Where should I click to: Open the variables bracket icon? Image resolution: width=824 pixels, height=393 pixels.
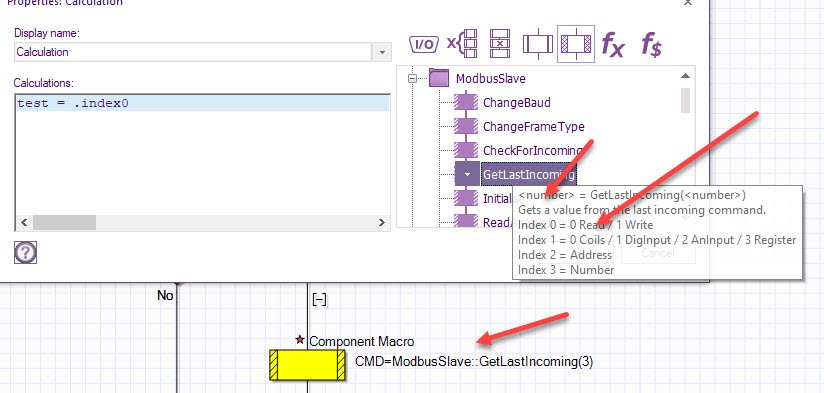click(462, 44)
